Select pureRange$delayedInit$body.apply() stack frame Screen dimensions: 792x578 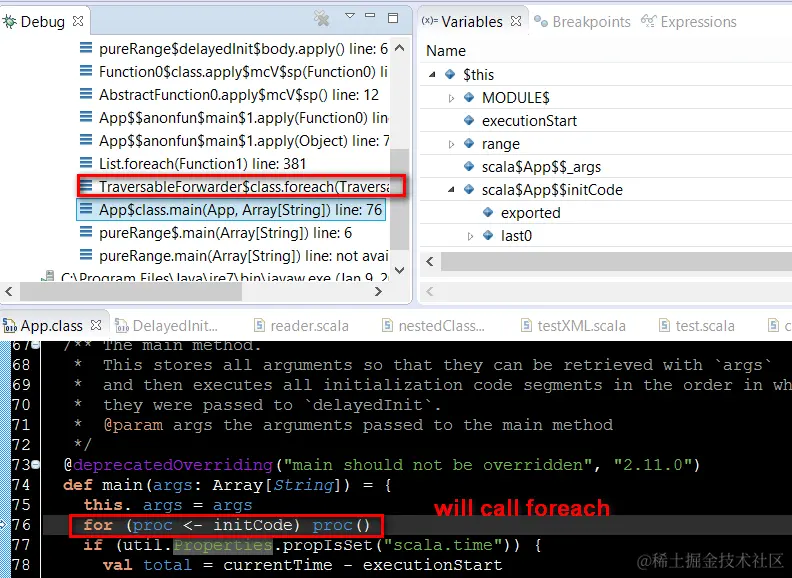(243, 49)
